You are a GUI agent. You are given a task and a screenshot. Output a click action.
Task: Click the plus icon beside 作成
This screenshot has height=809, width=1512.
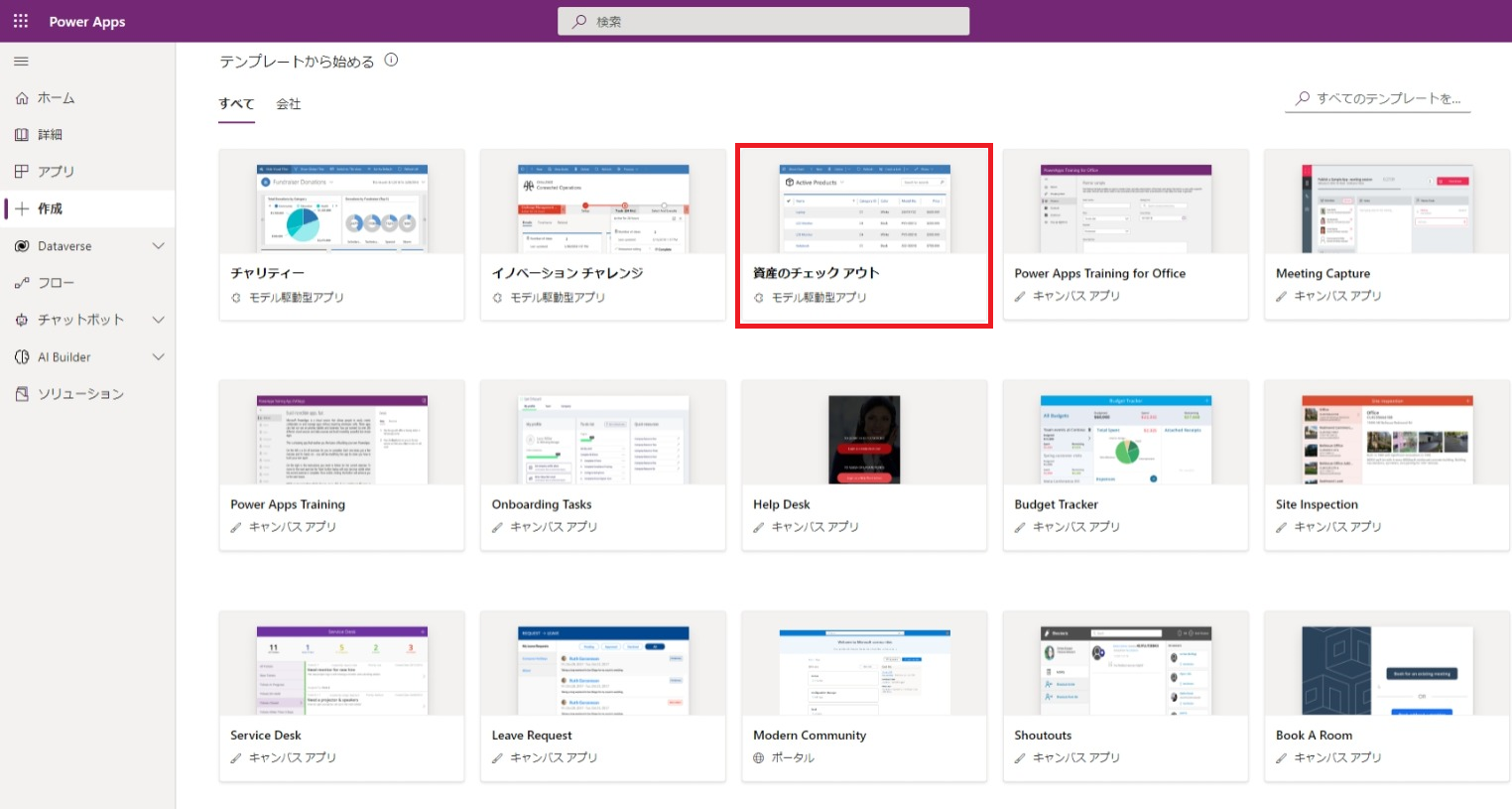pos(22,208)
